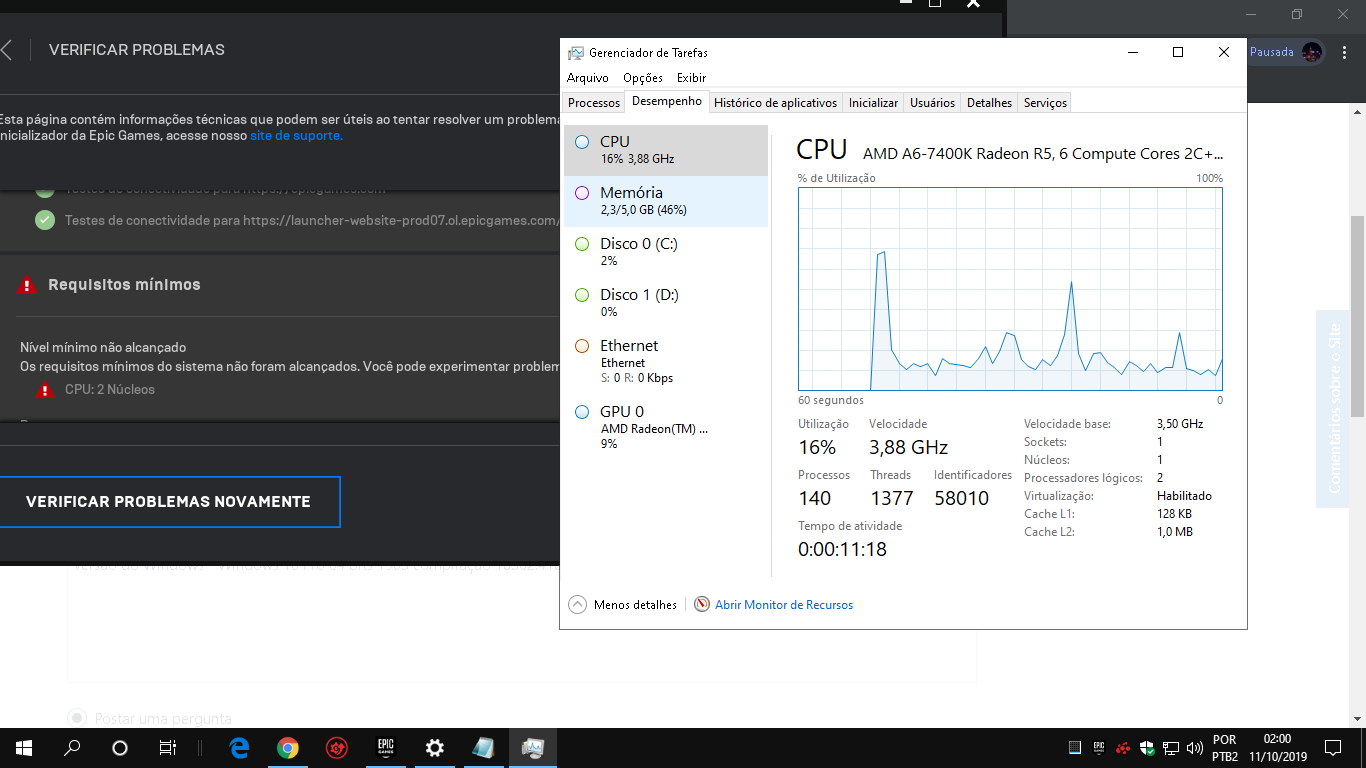
Task: Select Memória in the performance sidebar
Action: (666, 201)
